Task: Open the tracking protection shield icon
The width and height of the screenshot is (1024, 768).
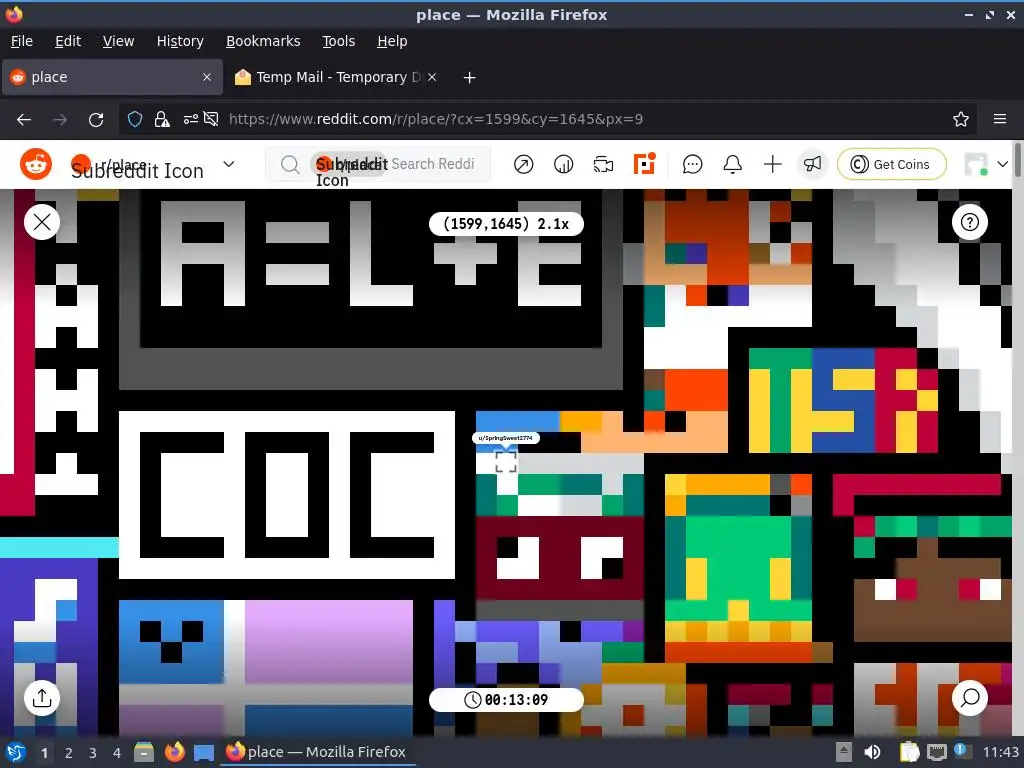Action: click(135, 120)
